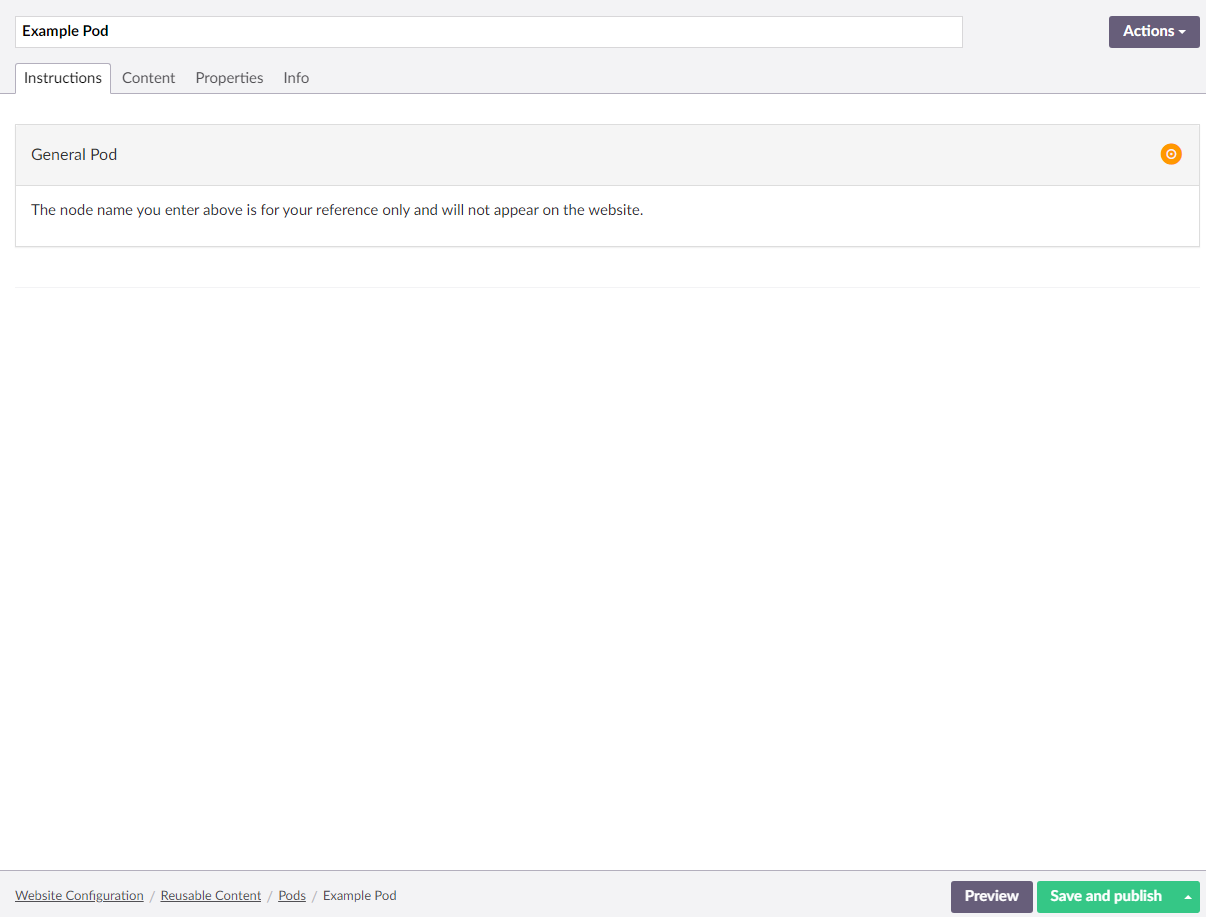Click the Save and publish button
Screen dimensions: 1206x917
click(1106, 897)
